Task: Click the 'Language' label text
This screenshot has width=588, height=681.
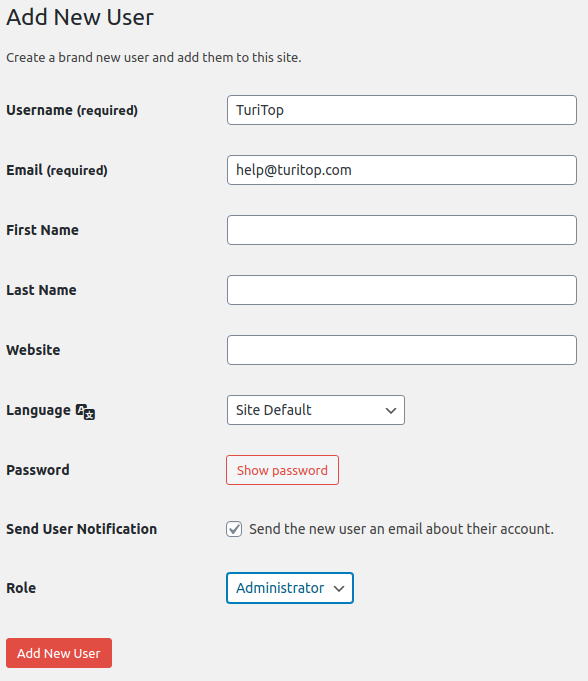Action: 38,410
